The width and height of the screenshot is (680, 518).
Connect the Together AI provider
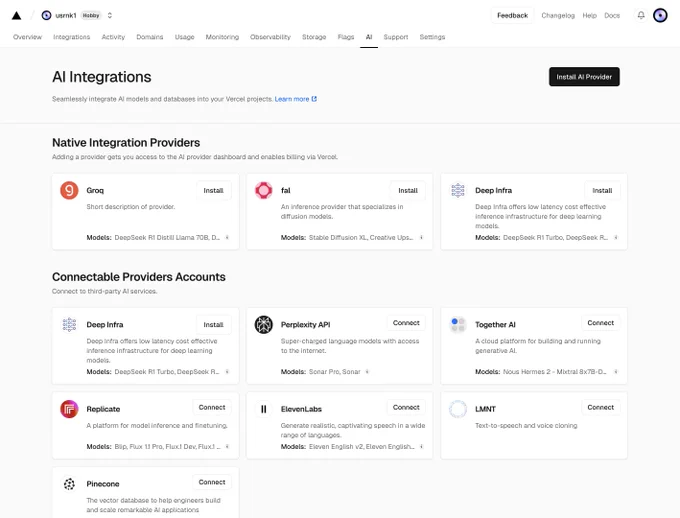[x=601, y=323]
